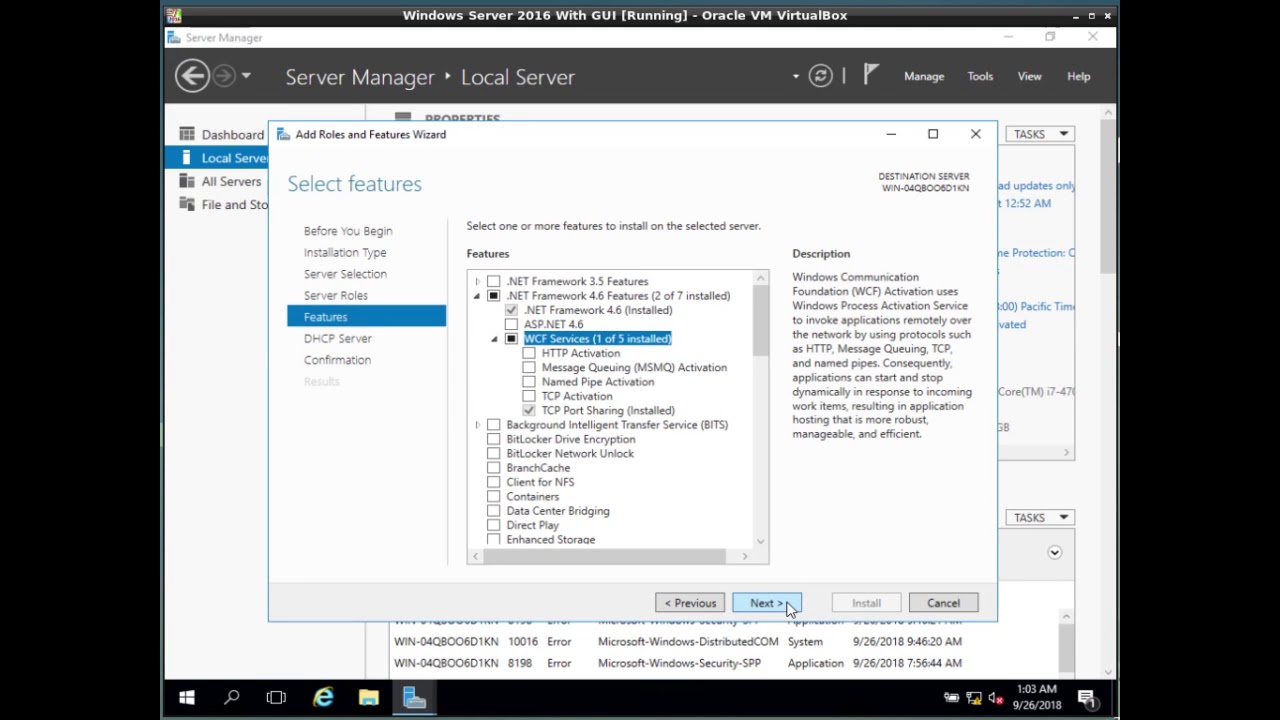Check the BitLocker Drive Encryption checkbox
The image size is (1280, 720).
click(x=494, y=439)
